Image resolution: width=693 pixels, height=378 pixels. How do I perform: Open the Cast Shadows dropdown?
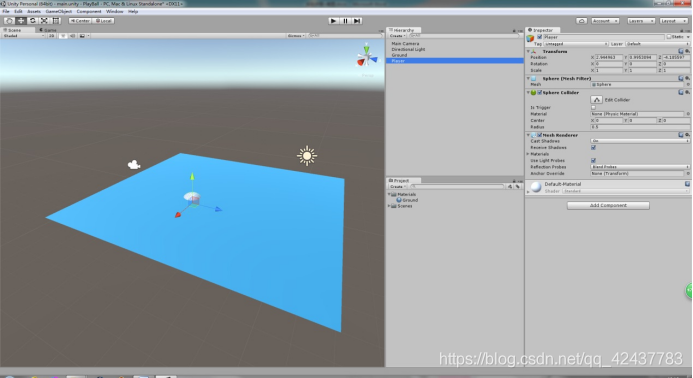(x=640, y=141)
